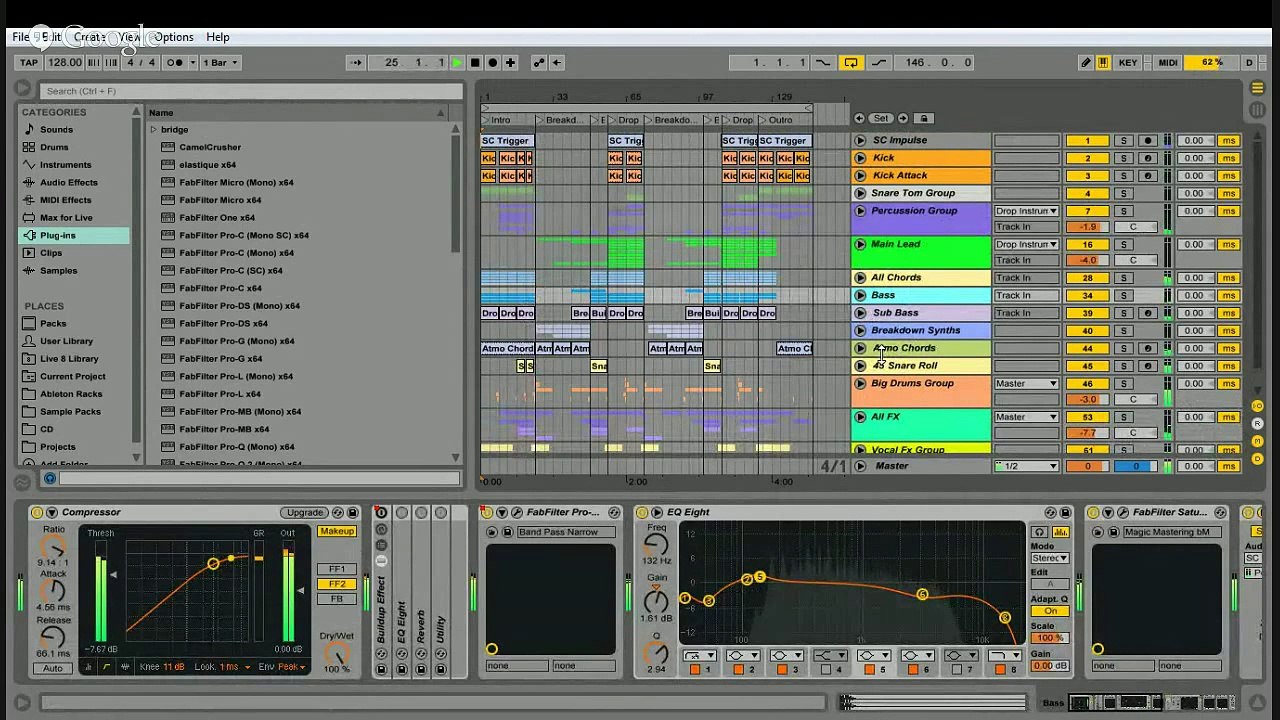Unfold the Percussion Group track
Image resolution: width=1280 pixels, height=720 pixels.
860,211
